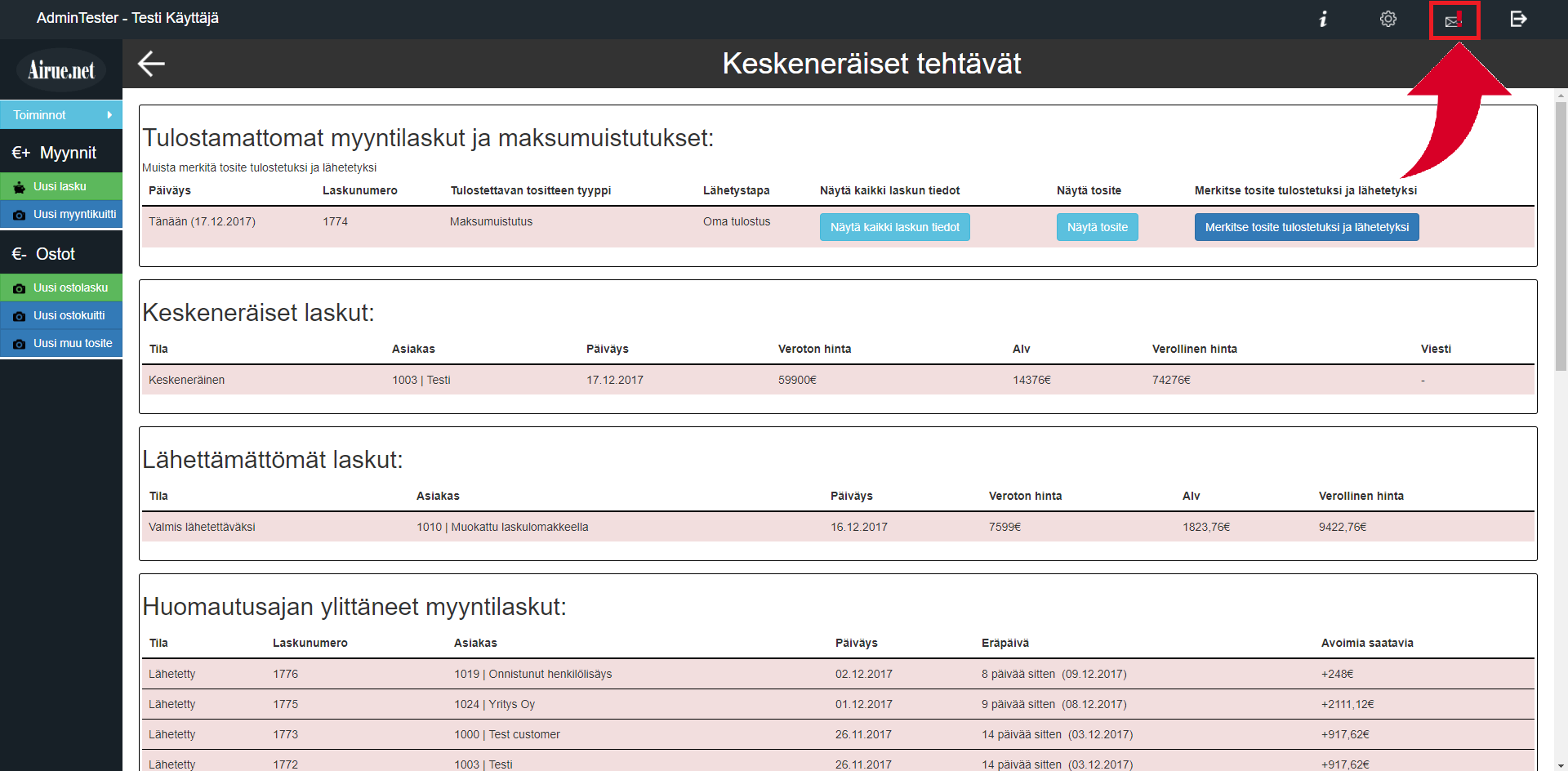Screen dimensions: 1568x771
Task: Click Valmis lähetettäväksi status cell
Action: coord(202,527)
